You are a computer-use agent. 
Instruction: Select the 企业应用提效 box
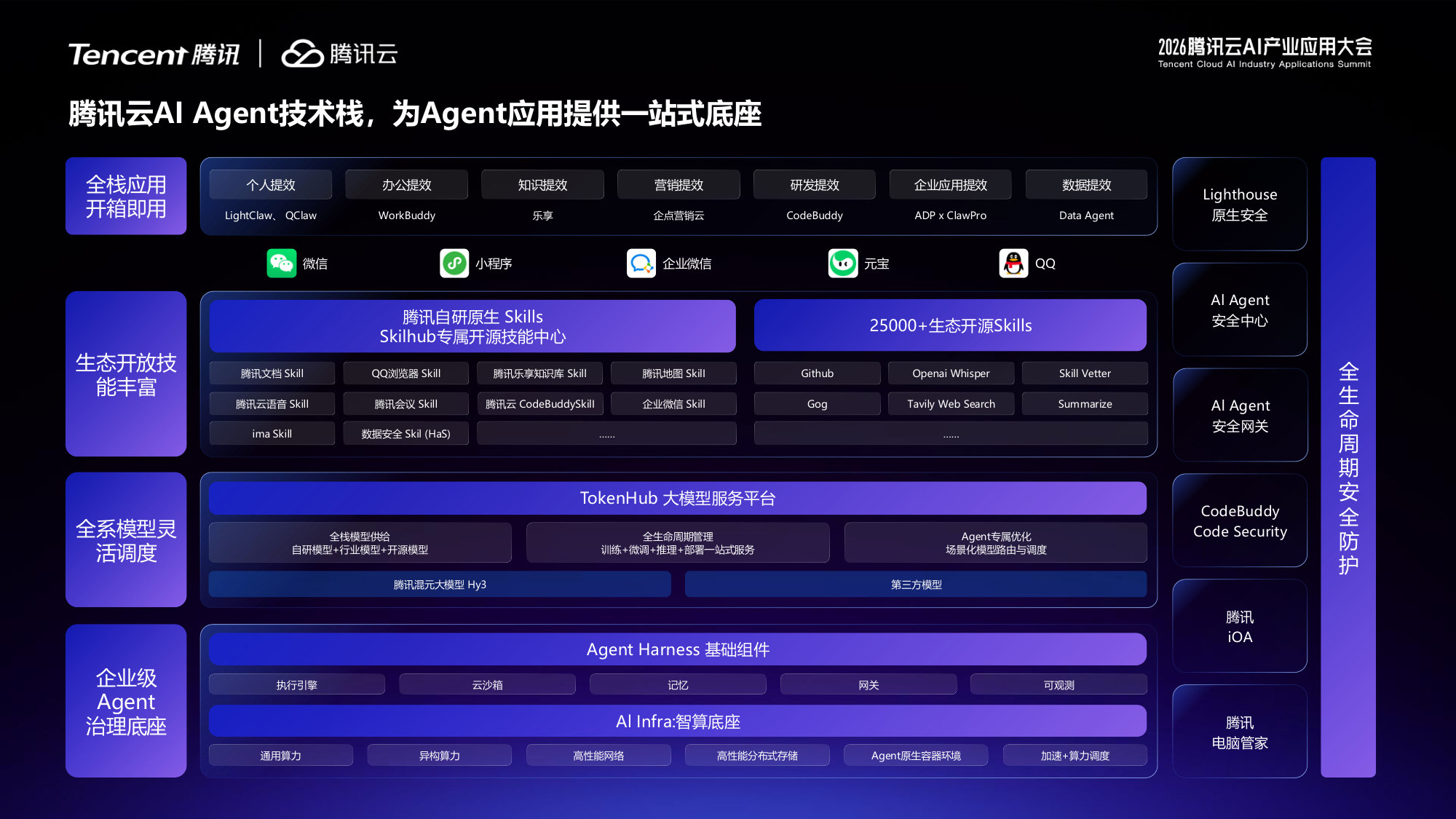951,185
